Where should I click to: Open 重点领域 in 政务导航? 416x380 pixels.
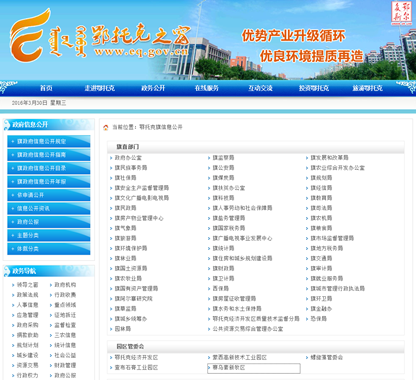pyautogui.click(x=65, y=305)
